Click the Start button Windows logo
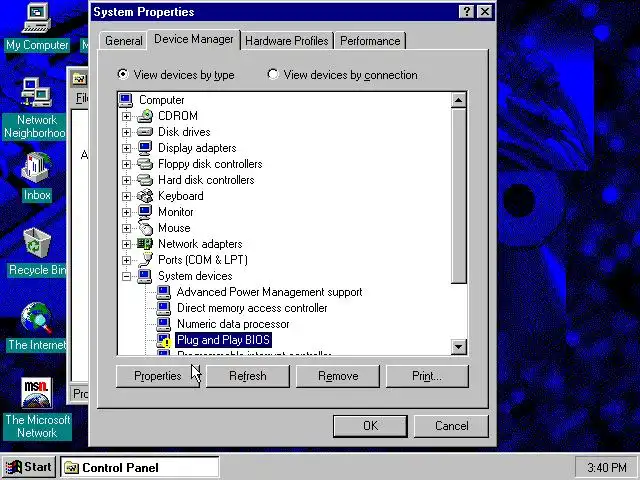This screenshot has width=640, height=480. tap(13, 468)
